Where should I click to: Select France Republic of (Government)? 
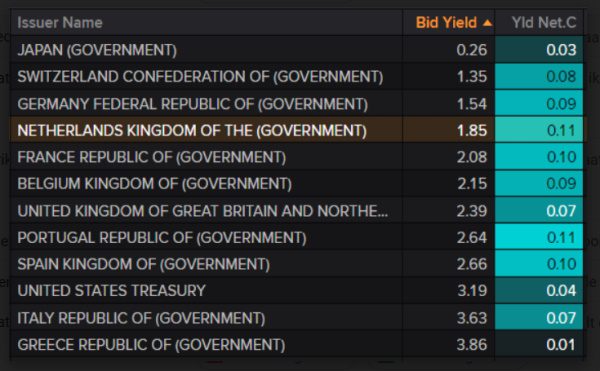[x=152, y=157]
